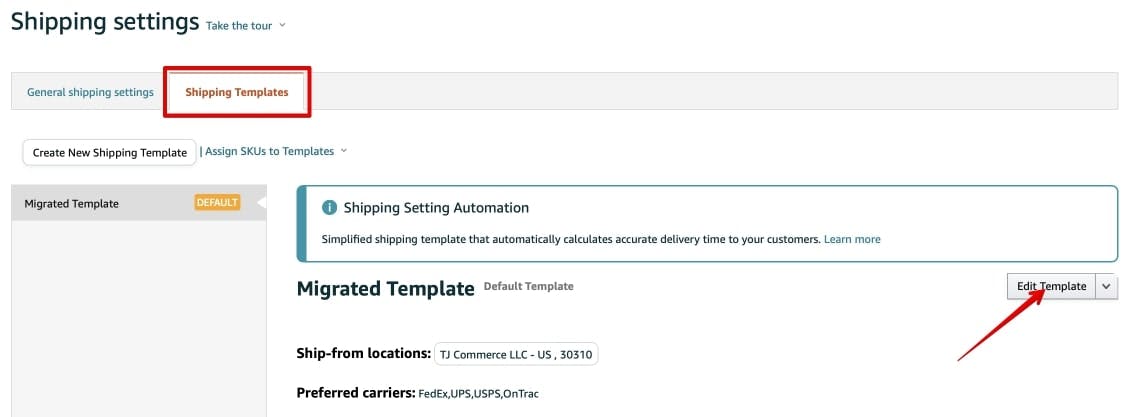Click the TJ Commerce LLC ship-from location chip
The image size is (1137, 417).
click(x=516, y=354)
